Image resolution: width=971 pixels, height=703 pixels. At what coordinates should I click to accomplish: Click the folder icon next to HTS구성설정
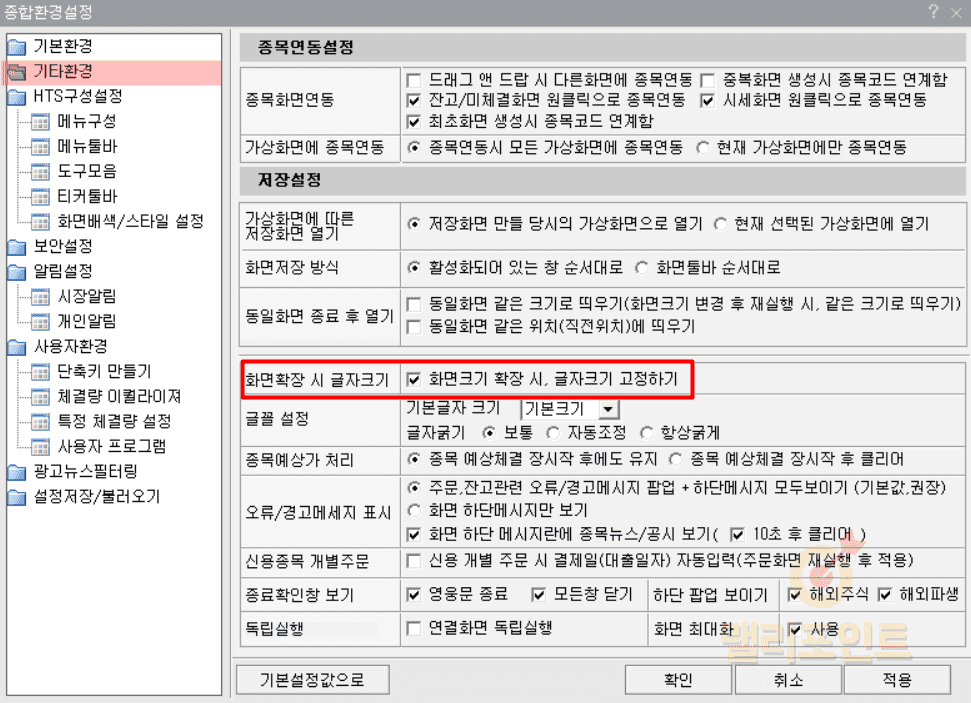click(x=17, y=97)
